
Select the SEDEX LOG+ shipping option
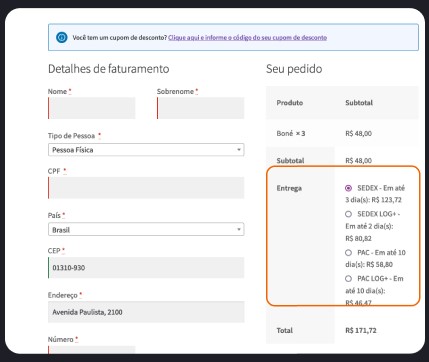[348, 214]
